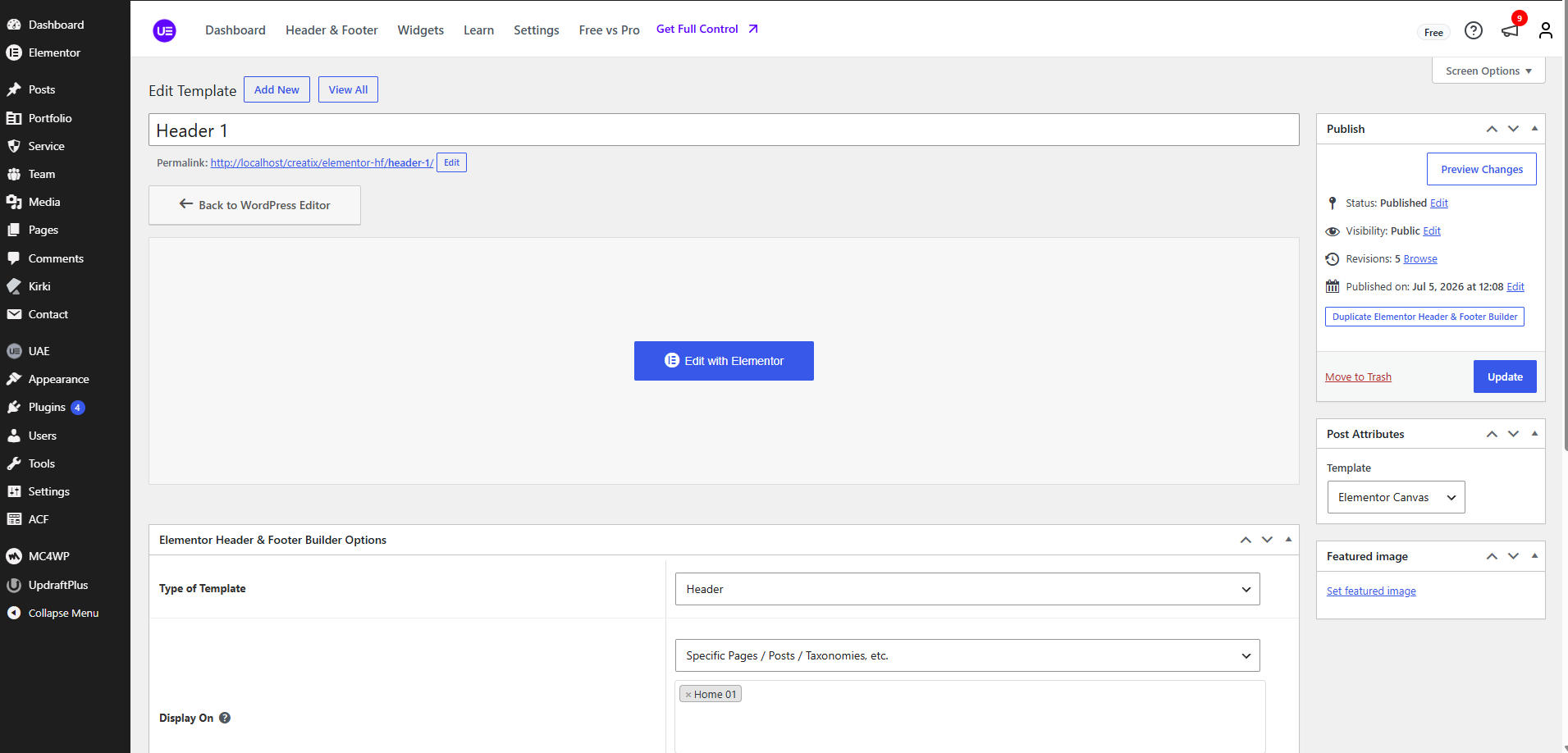Click Edit with Elementor button
The image size is (1568, 753).
[x=724, y=361]
